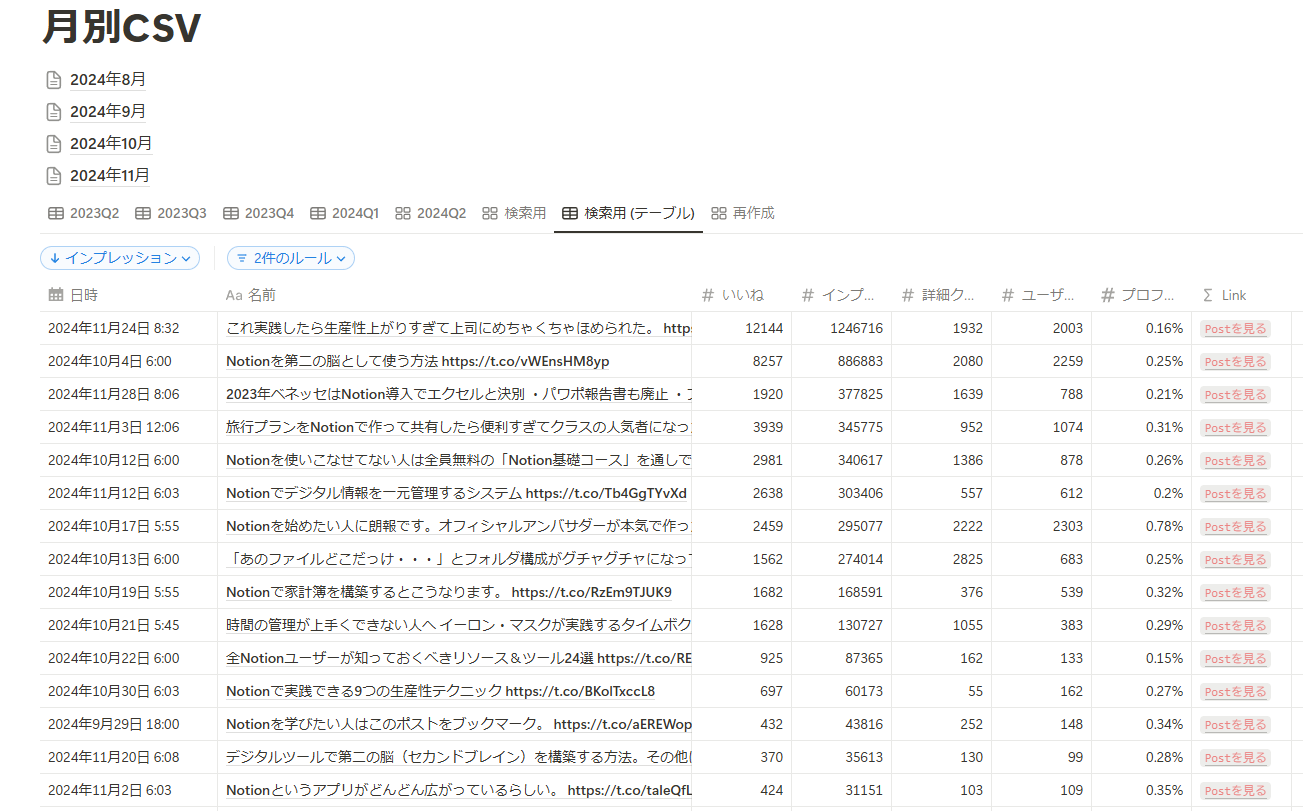Click Postを見る for the 12144 likes row
This screenshot has height=811, width=1303.
1235,328
